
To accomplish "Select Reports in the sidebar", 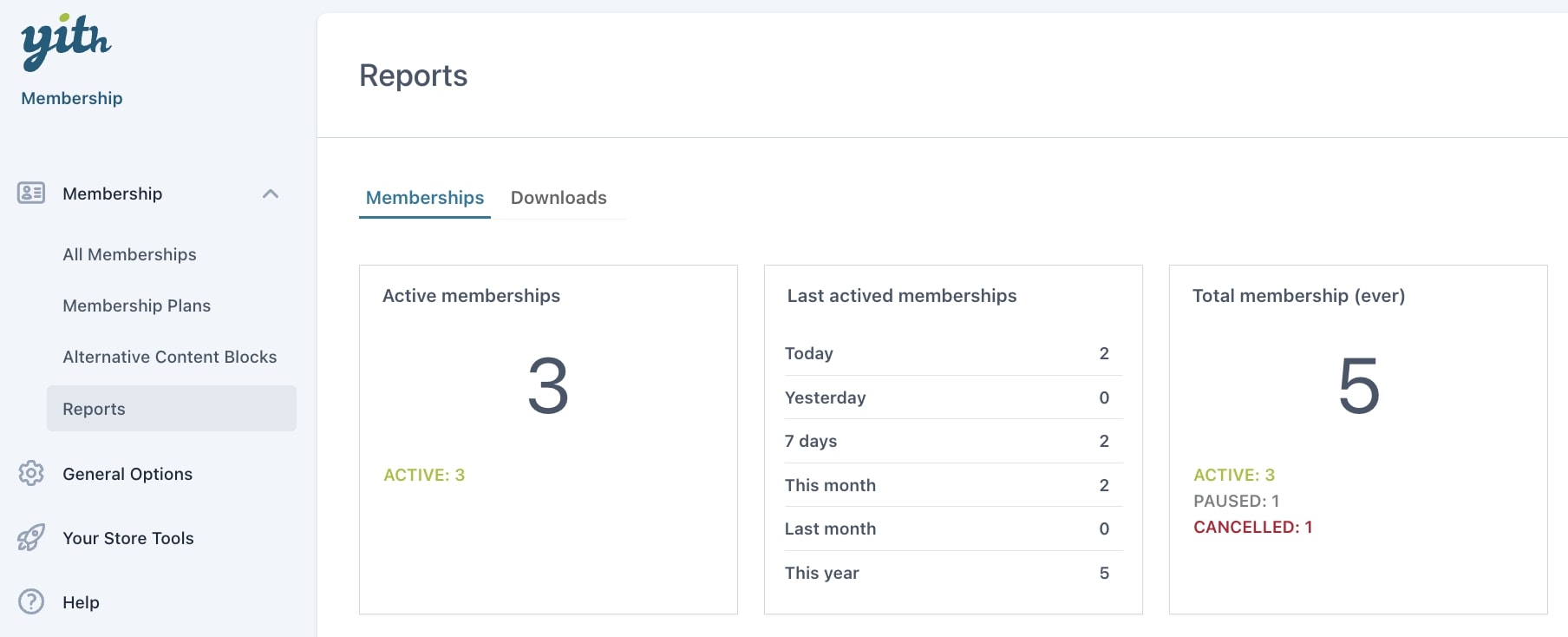I will (x=94, y=409).
